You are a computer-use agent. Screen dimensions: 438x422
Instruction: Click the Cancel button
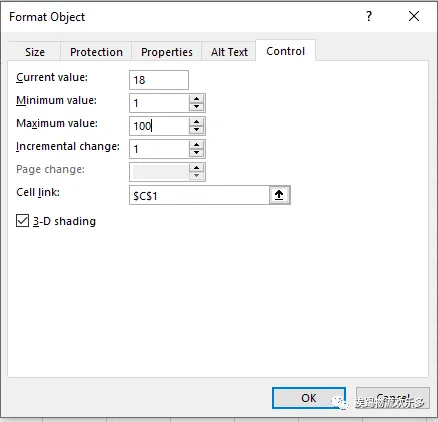click(393, 398)
